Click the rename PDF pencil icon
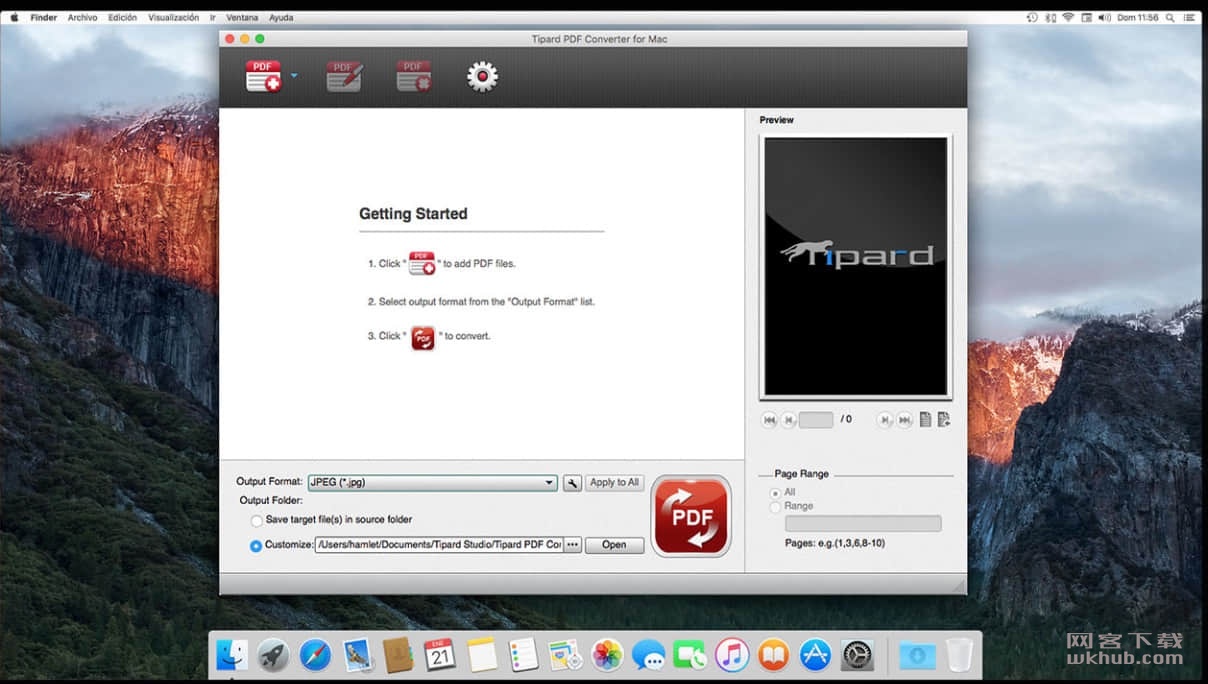The height and width of the screenshot is (684, 1208). click(344, 77)
